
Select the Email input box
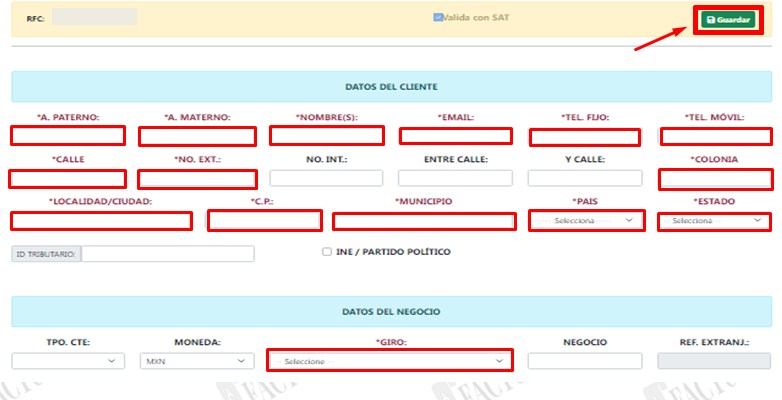pos(456,136)
